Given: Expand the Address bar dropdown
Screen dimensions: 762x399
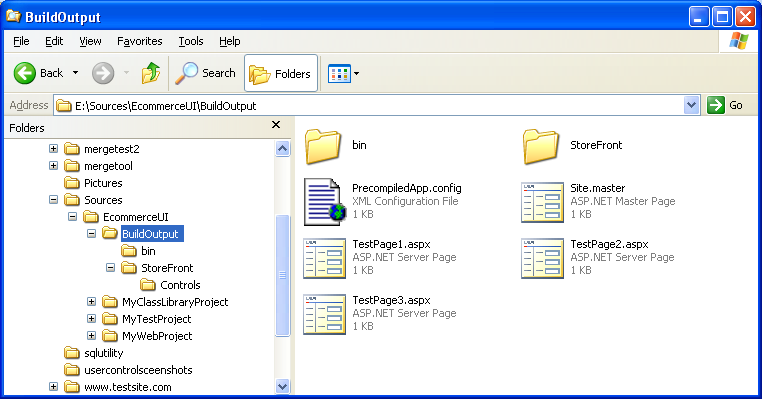Looking at the screenshot, I should click(x=691, y=105).
